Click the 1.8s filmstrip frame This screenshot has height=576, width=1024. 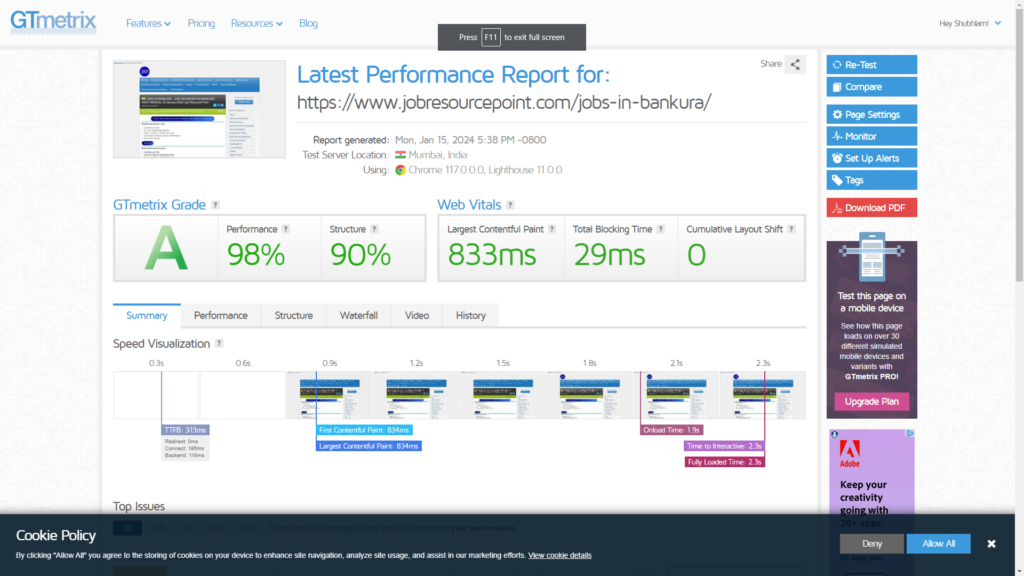[x=589, y=395]
